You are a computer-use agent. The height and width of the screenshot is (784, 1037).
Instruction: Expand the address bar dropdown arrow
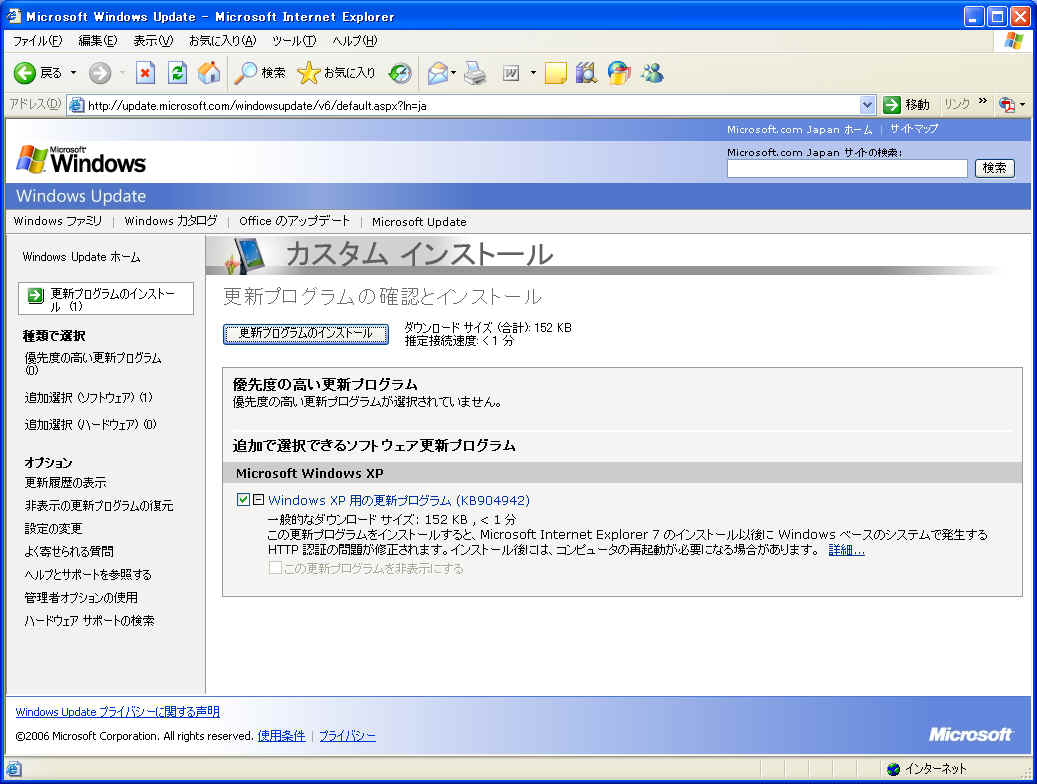[x=867, y=105]
